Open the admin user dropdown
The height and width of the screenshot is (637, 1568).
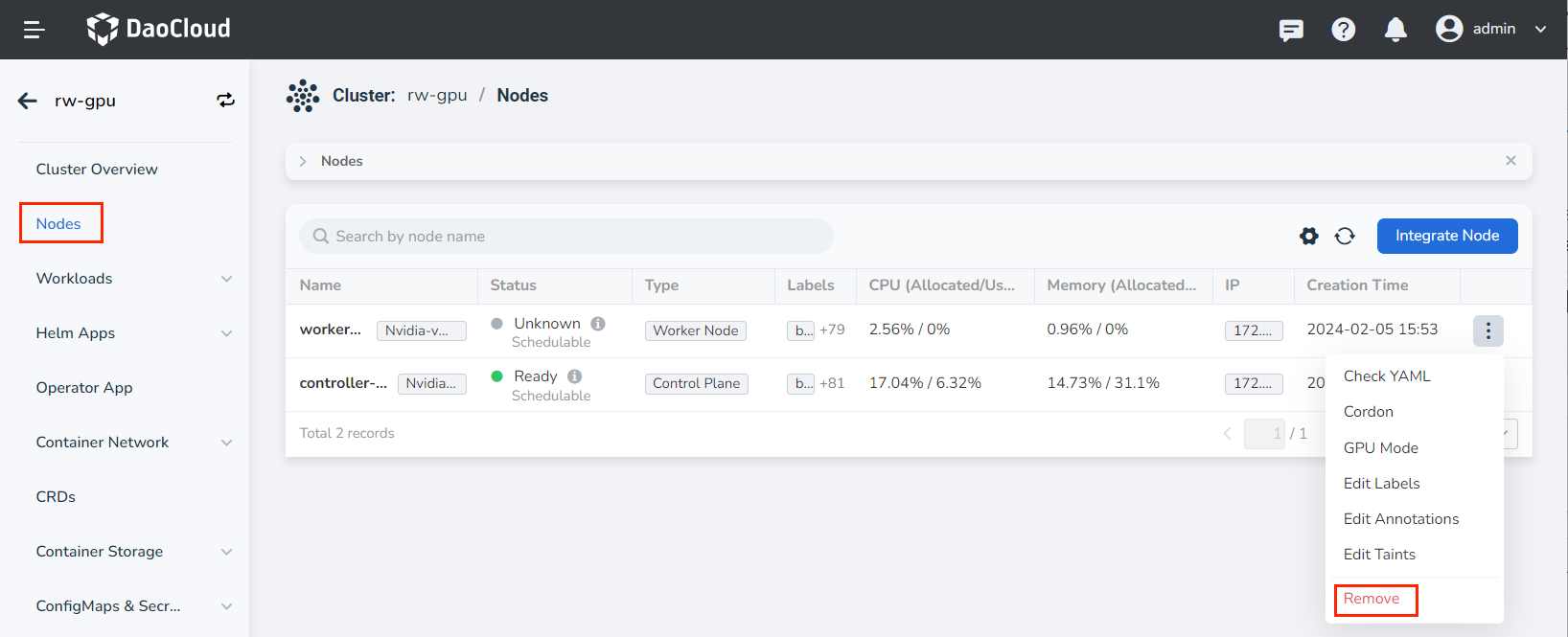click(1491, 29)
